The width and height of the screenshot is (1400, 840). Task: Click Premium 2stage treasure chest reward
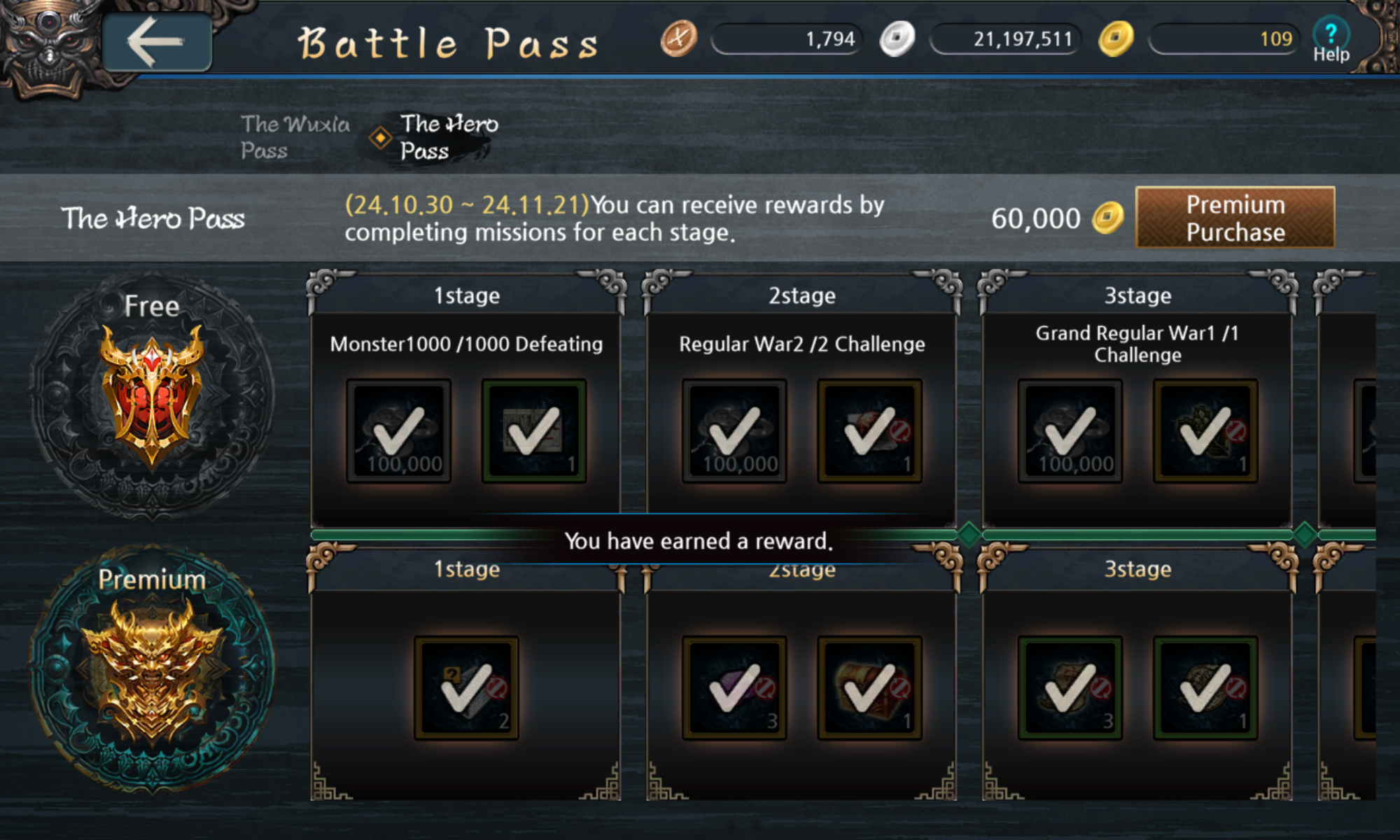(869, 688)
